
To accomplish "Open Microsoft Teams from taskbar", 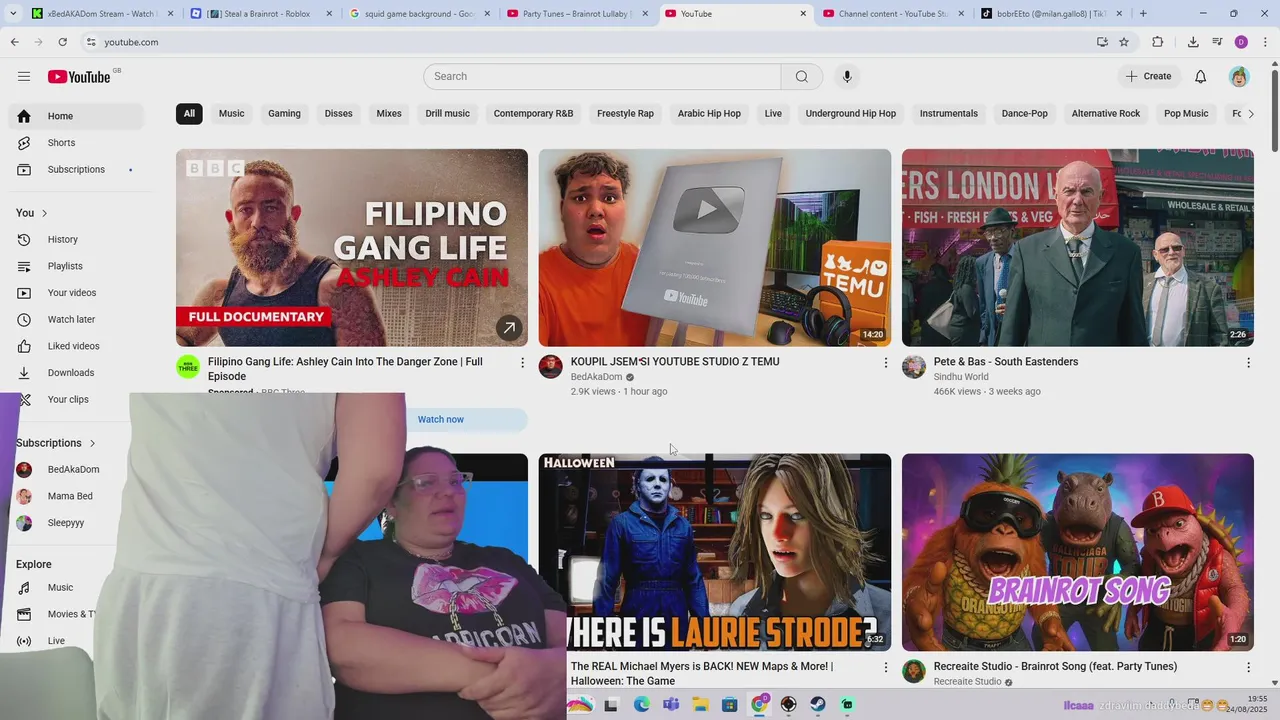I will click(671, 705).
